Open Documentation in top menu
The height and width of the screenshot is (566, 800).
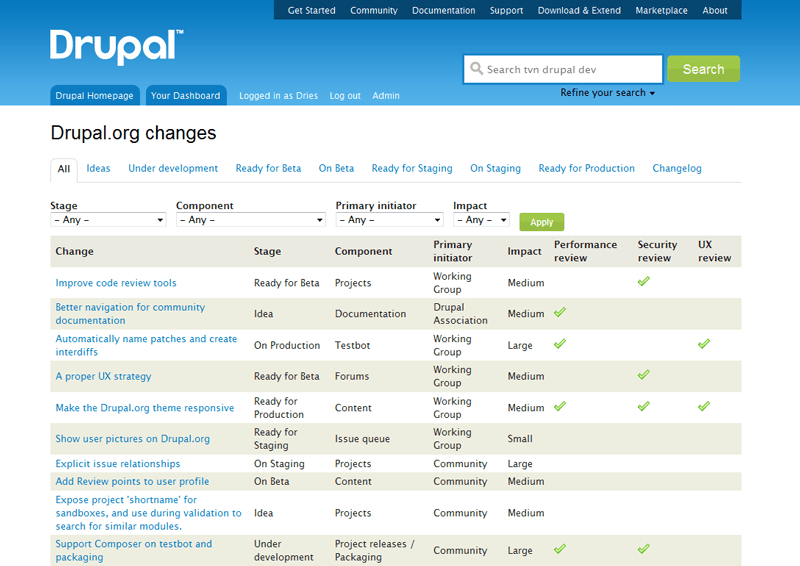pyautogui.click(x=443, y=10)
